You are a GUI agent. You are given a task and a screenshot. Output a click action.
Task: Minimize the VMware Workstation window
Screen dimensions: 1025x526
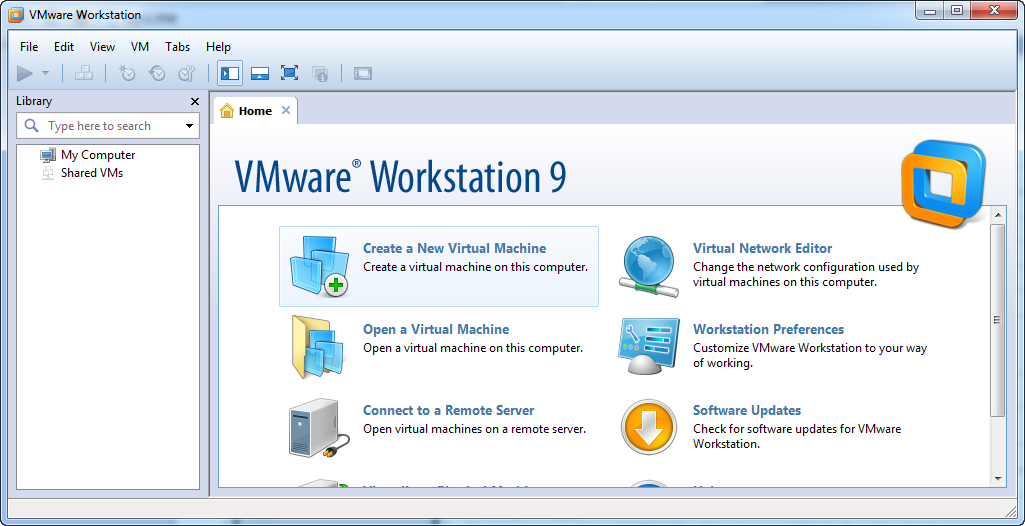pos(931,10)
